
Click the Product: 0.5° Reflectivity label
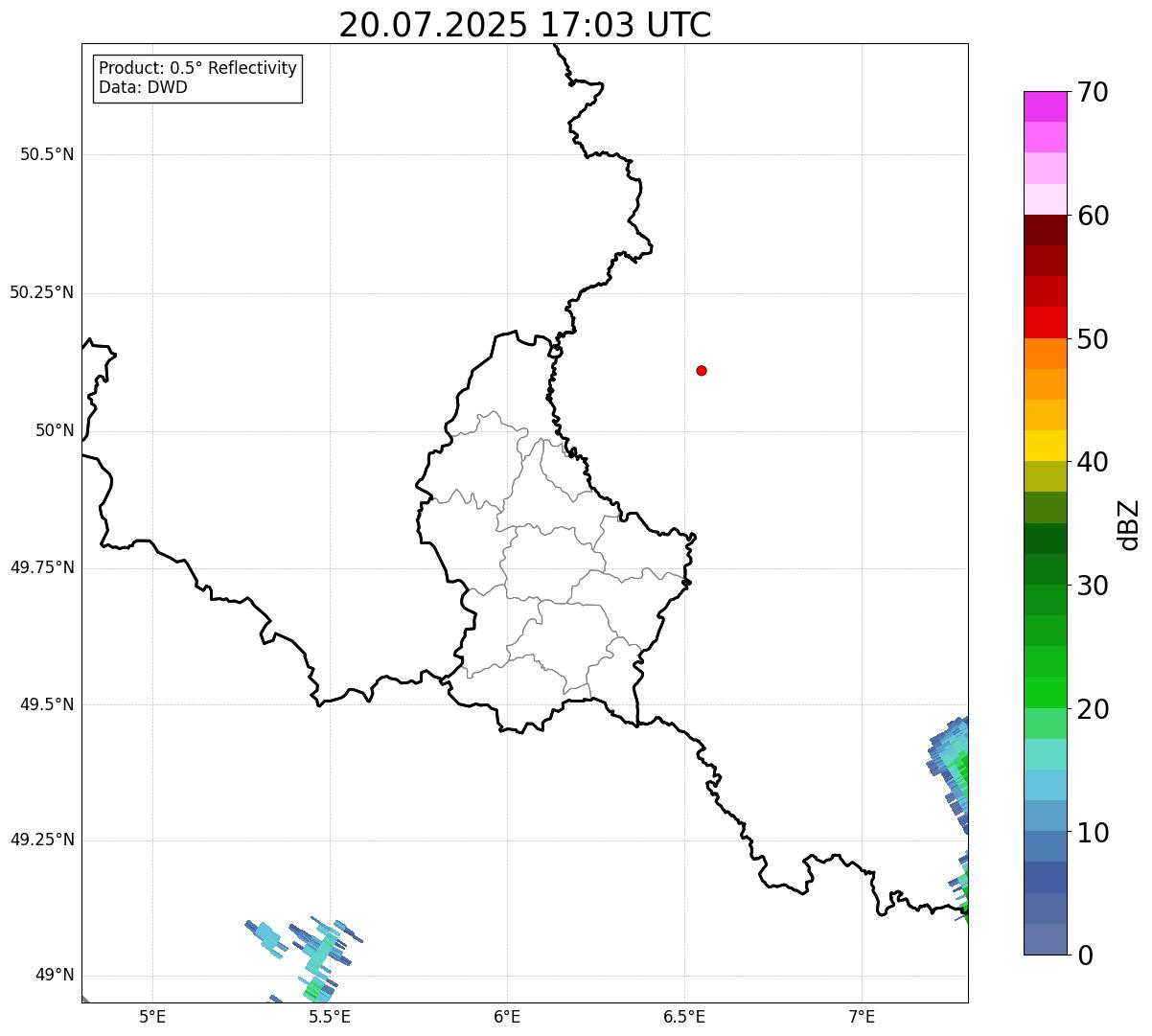pyautogui.click(x=197, y=69)
